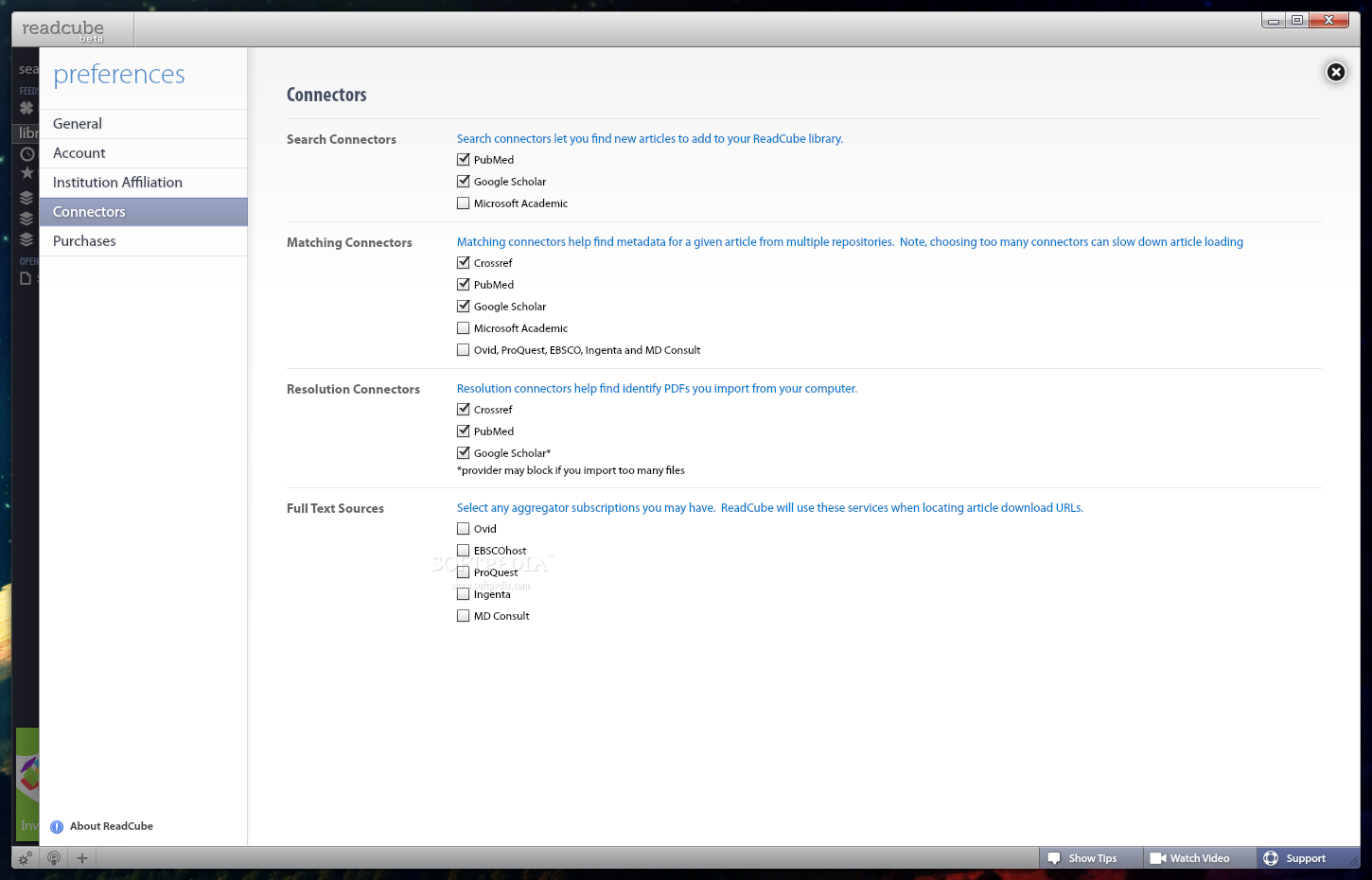Open the gears settings icon in bottom bar
The width and height of the screenshot is (1372, 880).
click(25, 858)
